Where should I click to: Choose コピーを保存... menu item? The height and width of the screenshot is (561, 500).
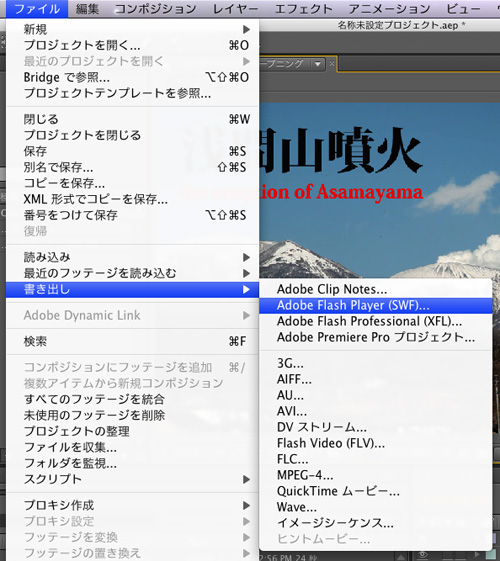[132, 183]
